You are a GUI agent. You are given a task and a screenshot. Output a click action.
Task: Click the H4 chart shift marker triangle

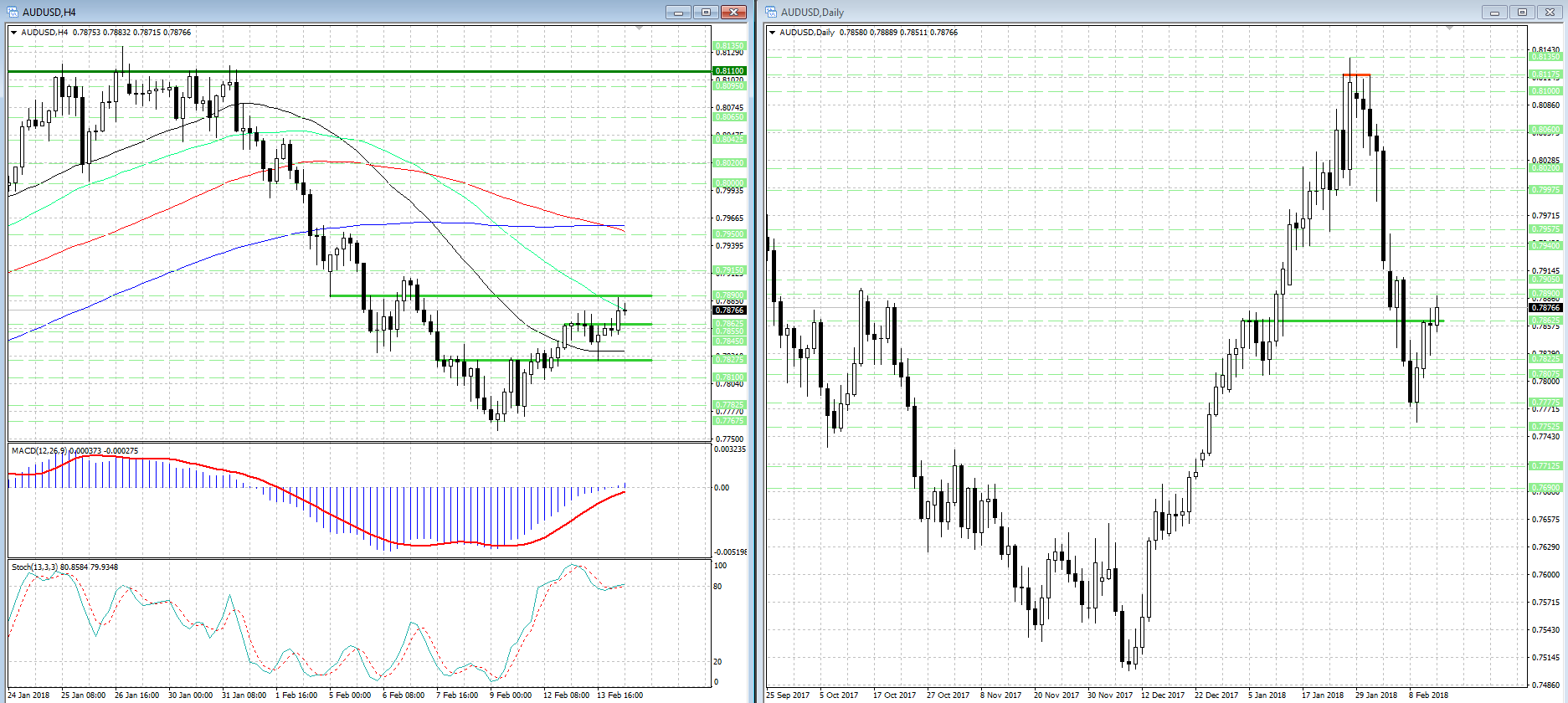coord(640,28)
